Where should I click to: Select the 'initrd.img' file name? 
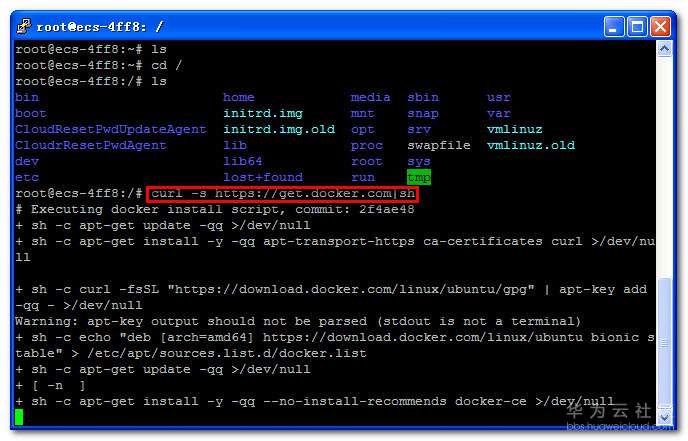pyautogui.click(x=263, y=113)
